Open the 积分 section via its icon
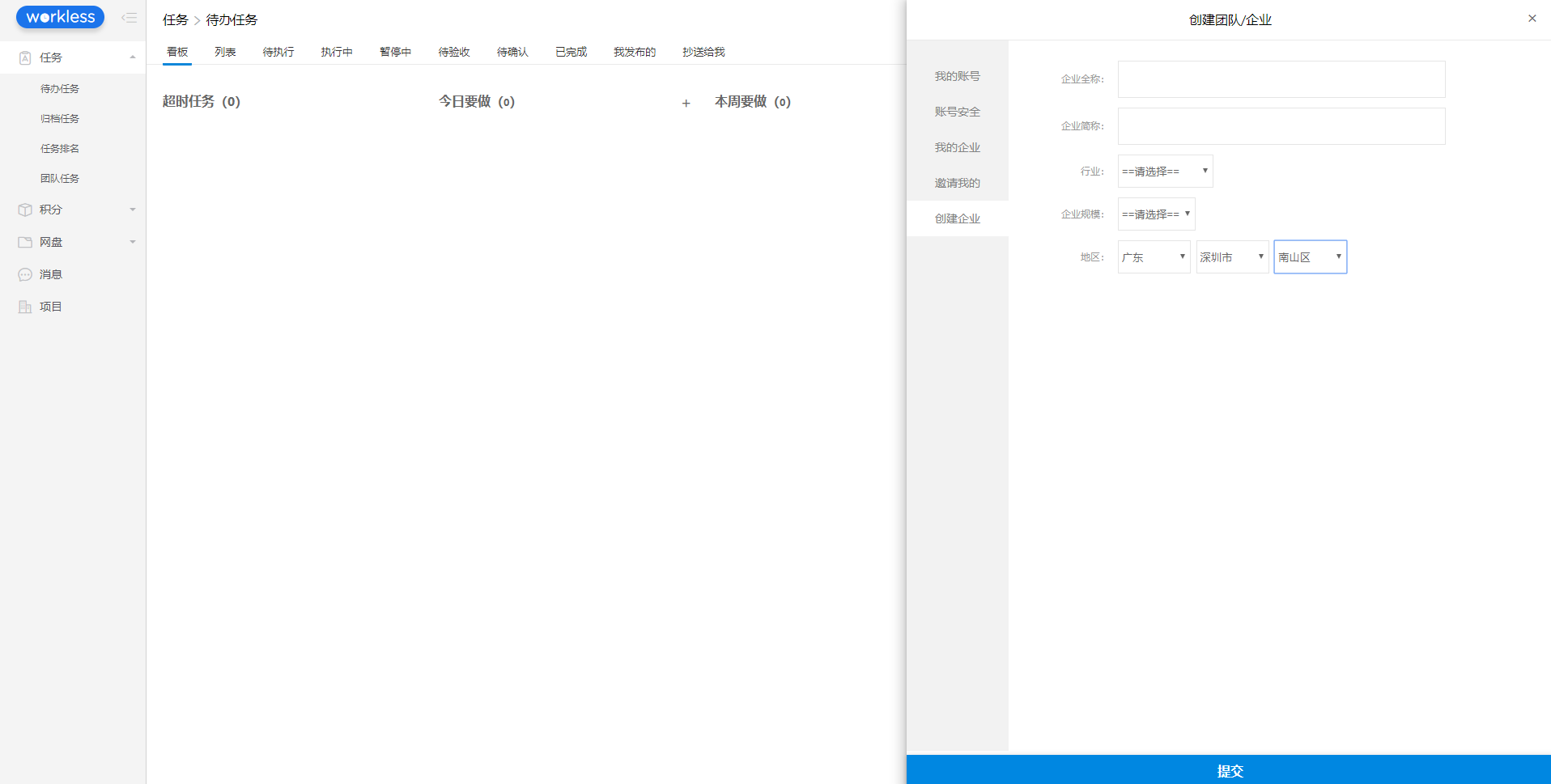This screenshot has height=784, width=1551. [x=24, y=210]
